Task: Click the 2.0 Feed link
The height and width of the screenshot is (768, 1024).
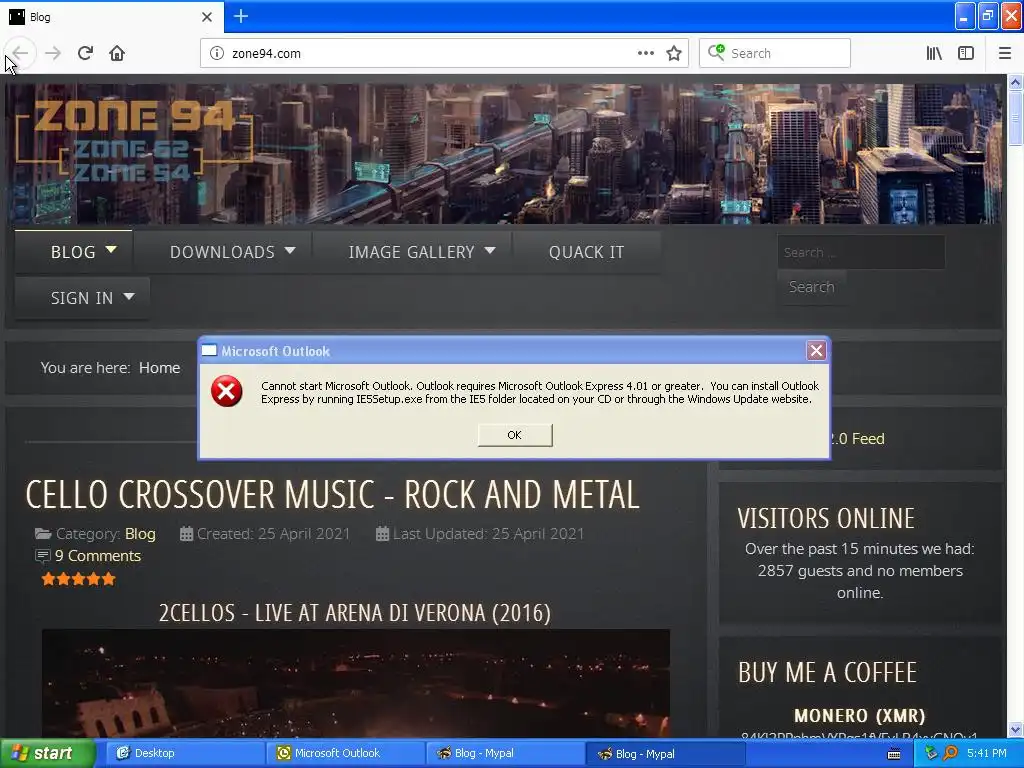Action: (857, 439)
